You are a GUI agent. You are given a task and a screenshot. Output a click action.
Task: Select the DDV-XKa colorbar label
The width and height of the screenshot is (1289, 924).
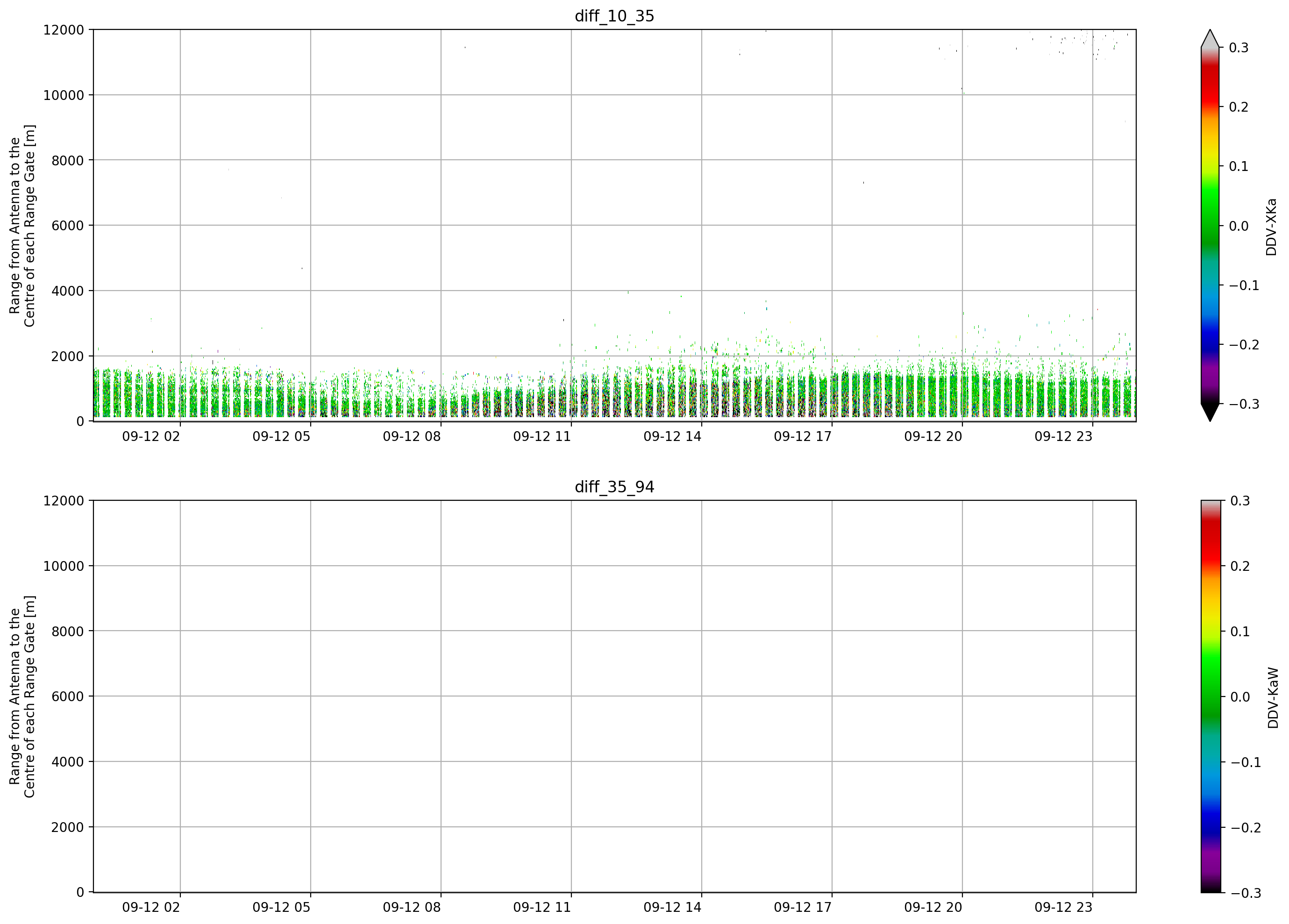coord(1271,227)
